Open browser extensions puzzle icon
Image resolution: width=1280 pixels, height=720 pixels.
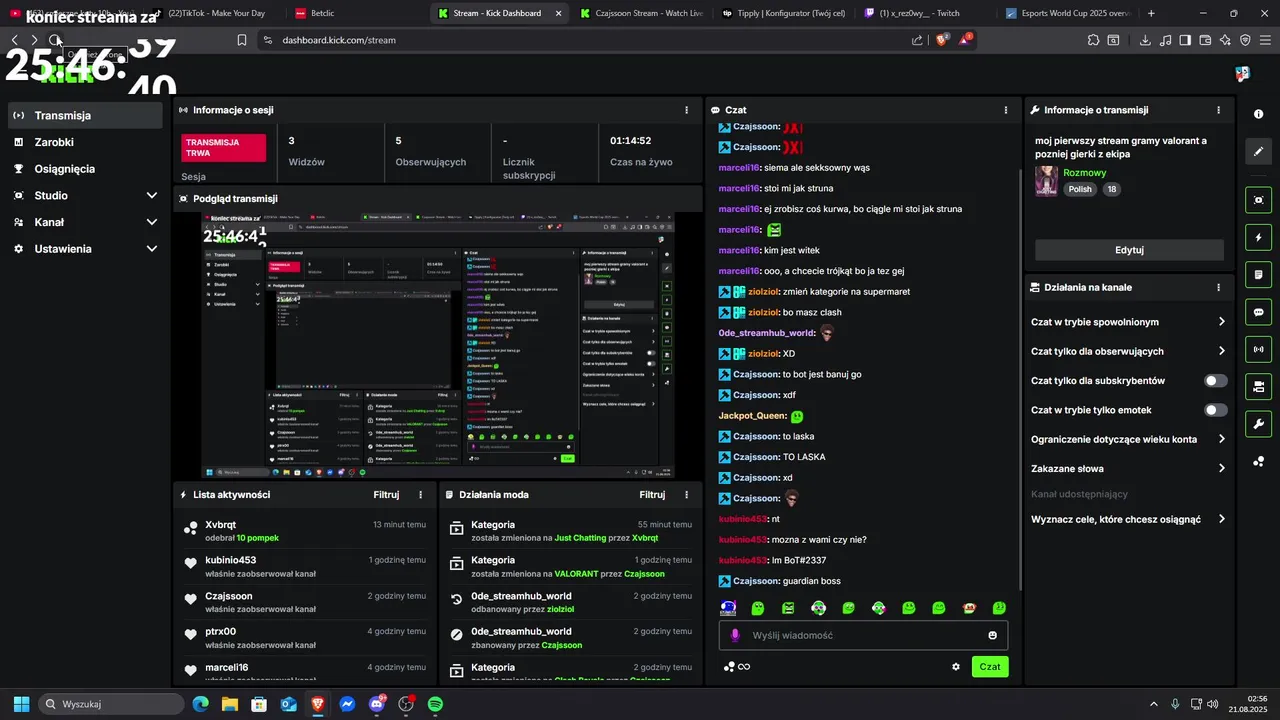coord(1093,40)
